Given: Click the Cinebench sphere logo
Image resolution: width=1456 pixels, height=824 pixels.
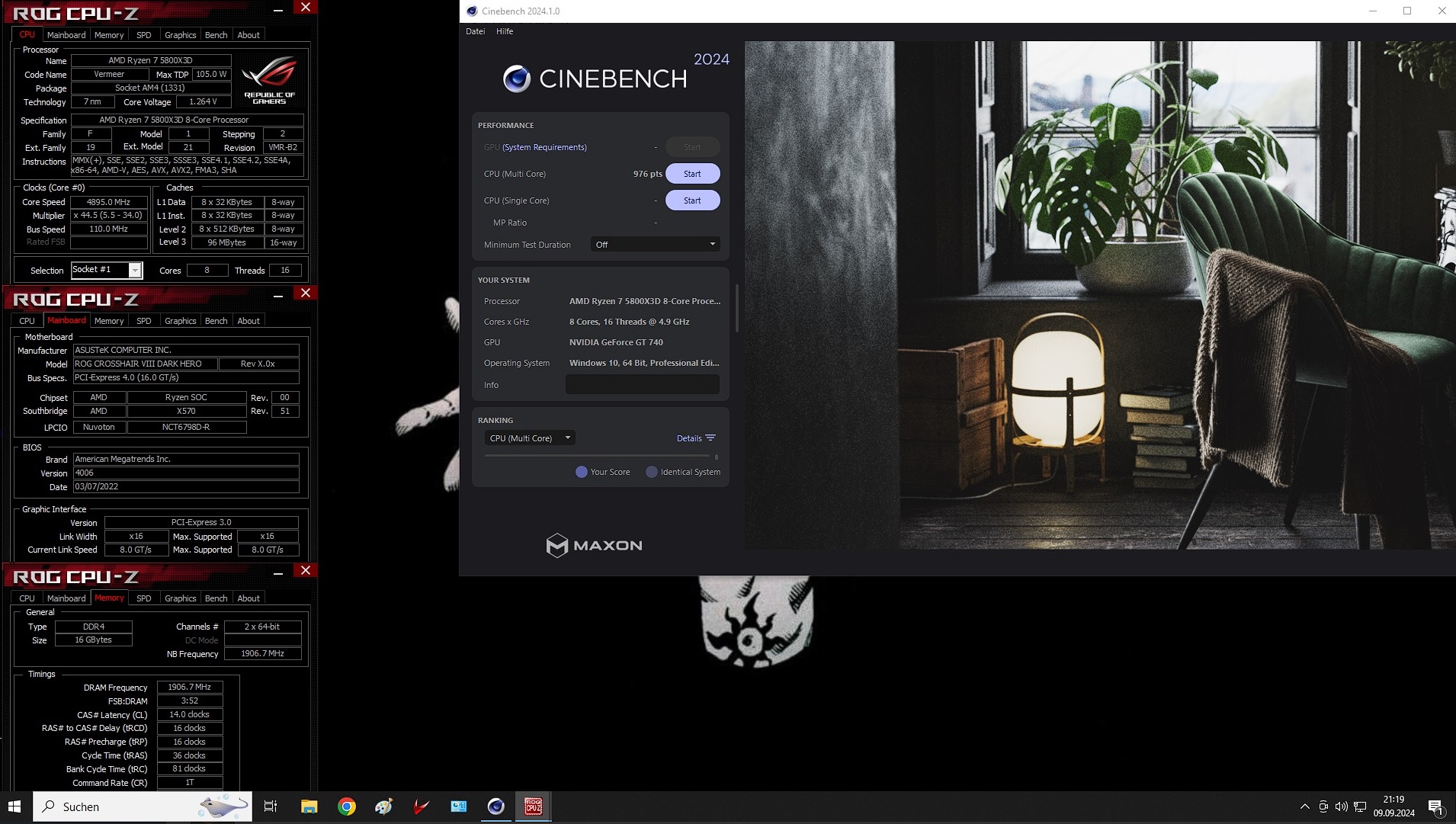Looking at the screenshot, I should click(x=517, y=79).
